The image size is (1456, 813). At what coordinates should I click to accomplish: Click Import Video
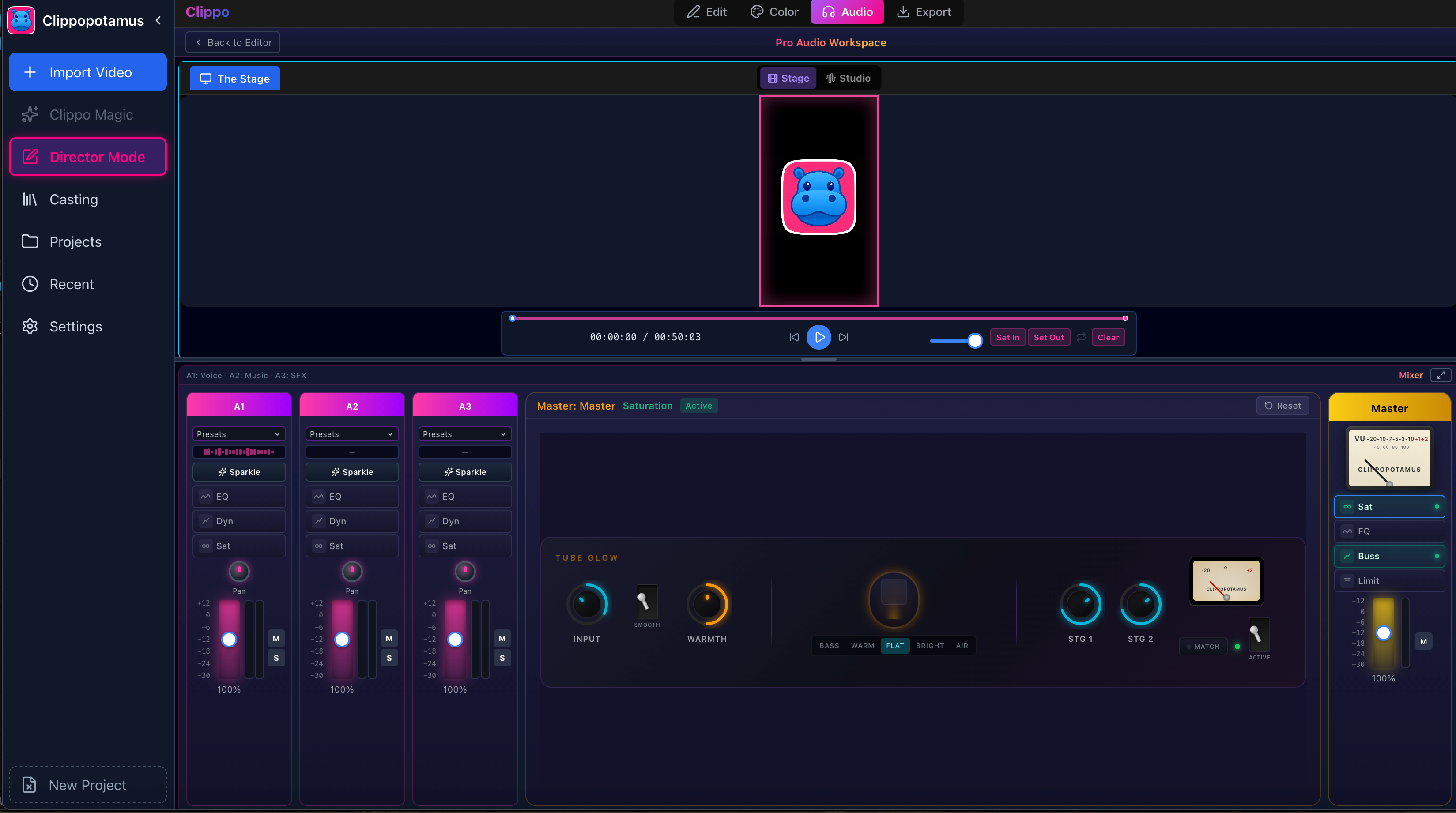pyautogui.click(x=87, y=72)
